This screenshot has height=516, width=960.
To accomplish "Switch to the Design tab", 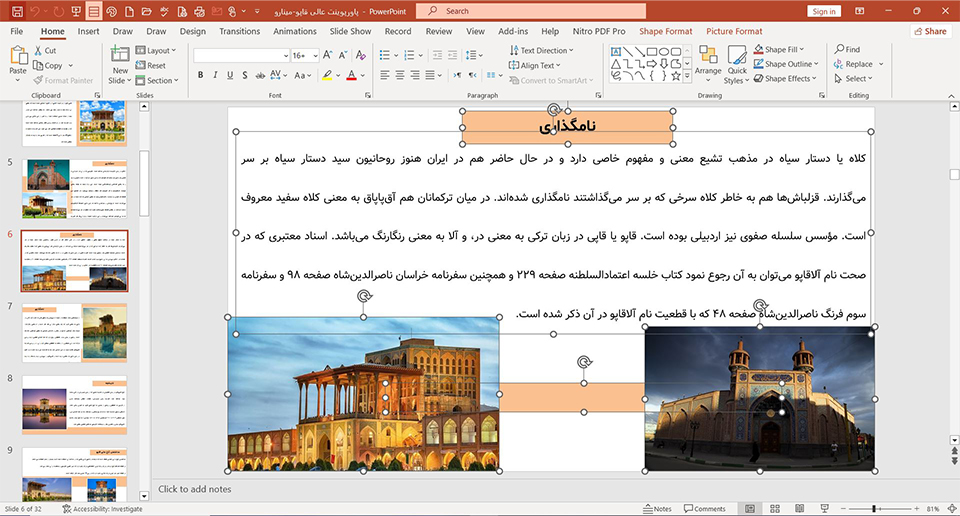I will click(x=193, y=31).
